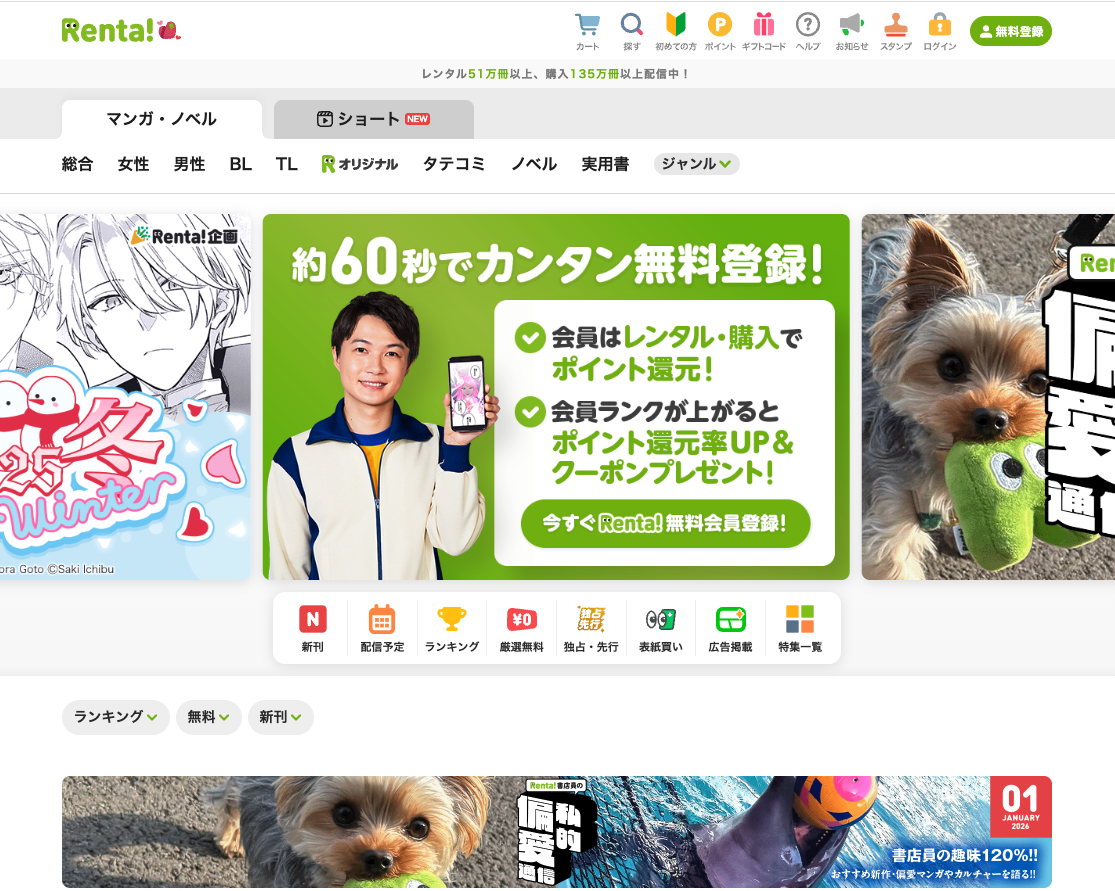
Task: Expand the 新刊 filter dropdown
Action: click(x=280, y=717)
